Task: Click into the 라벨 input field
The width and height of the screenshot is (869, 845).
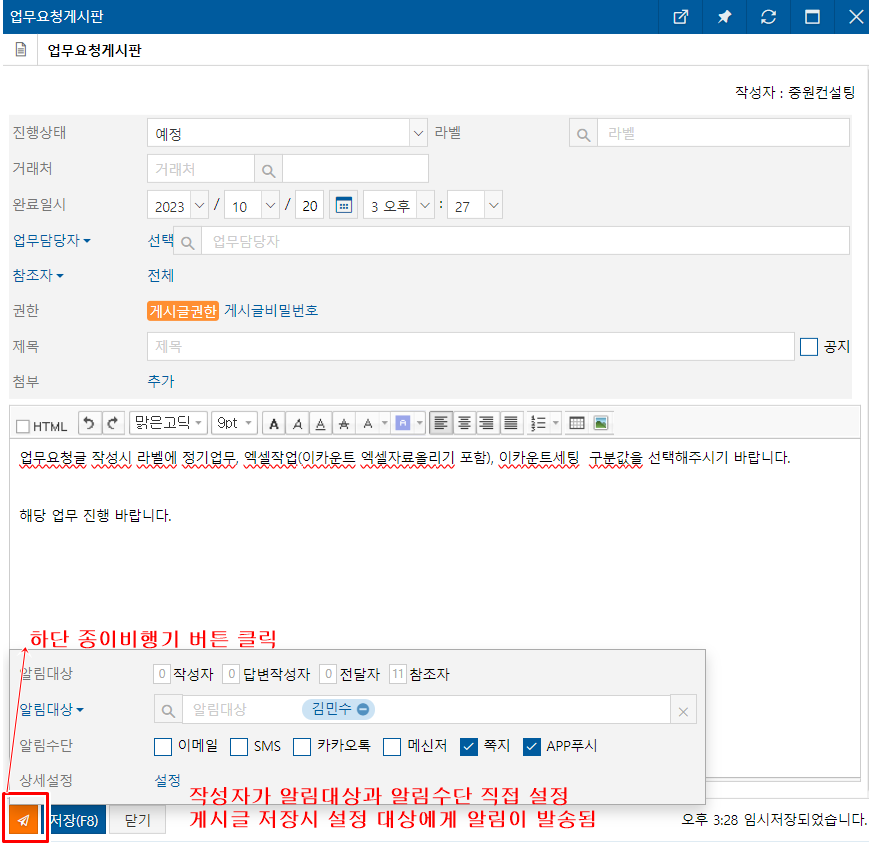Action: pyautogui.click(x=723, y=133)
